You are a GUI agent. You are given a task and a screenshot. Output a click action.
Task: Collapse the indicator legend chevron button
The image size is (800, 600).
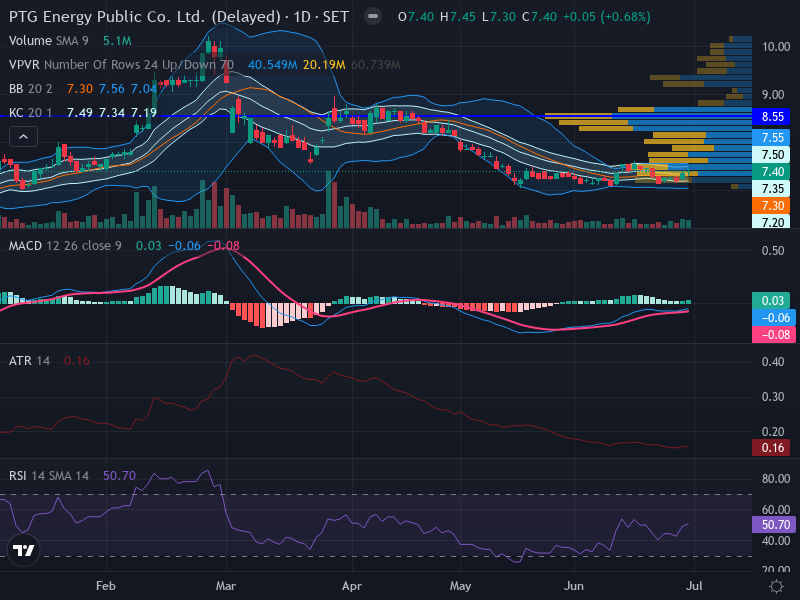coord(23,137)
